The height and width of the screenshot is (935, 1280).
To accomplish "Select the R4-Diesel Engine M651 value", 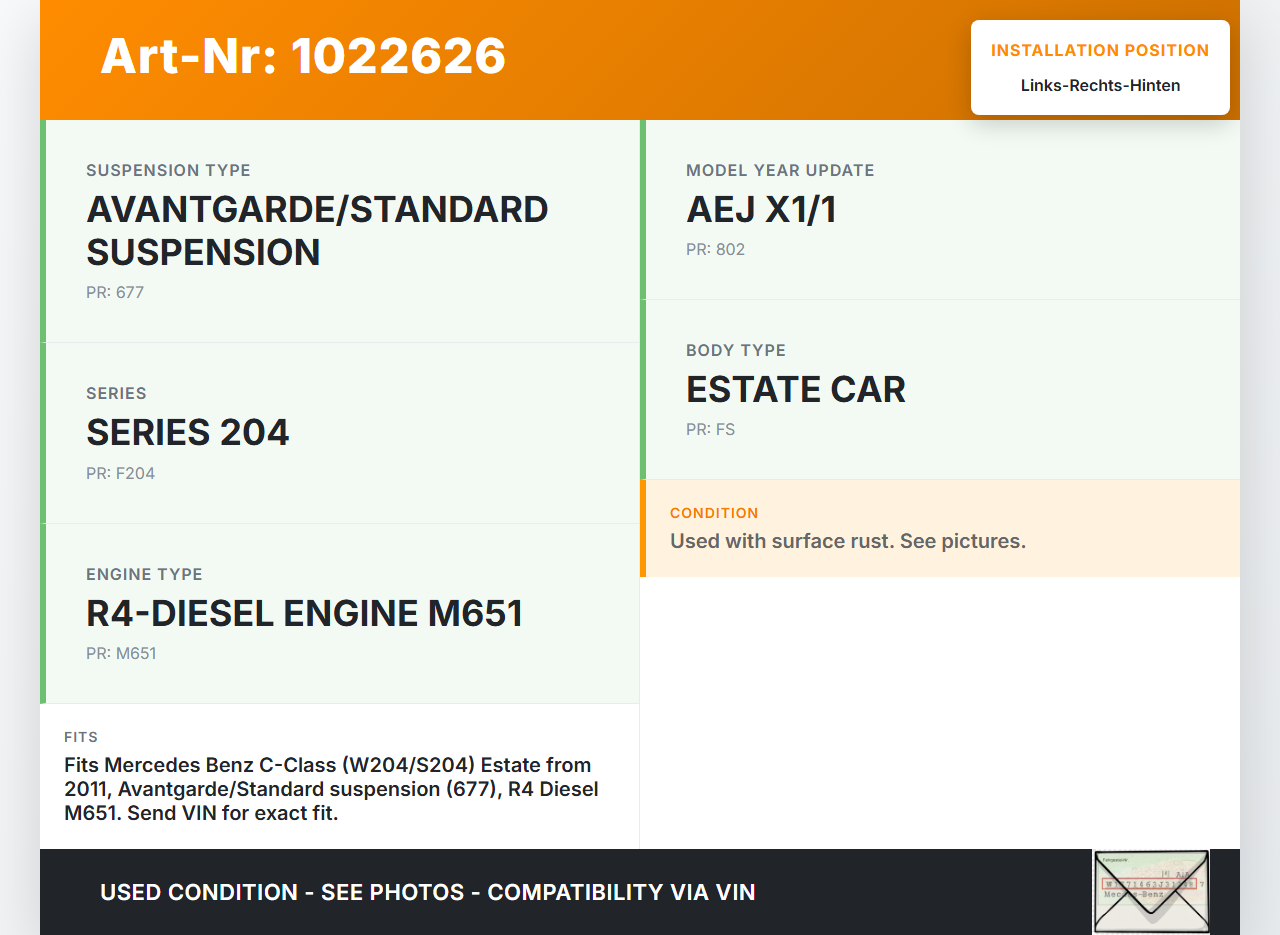I will (x=304, y=613).
